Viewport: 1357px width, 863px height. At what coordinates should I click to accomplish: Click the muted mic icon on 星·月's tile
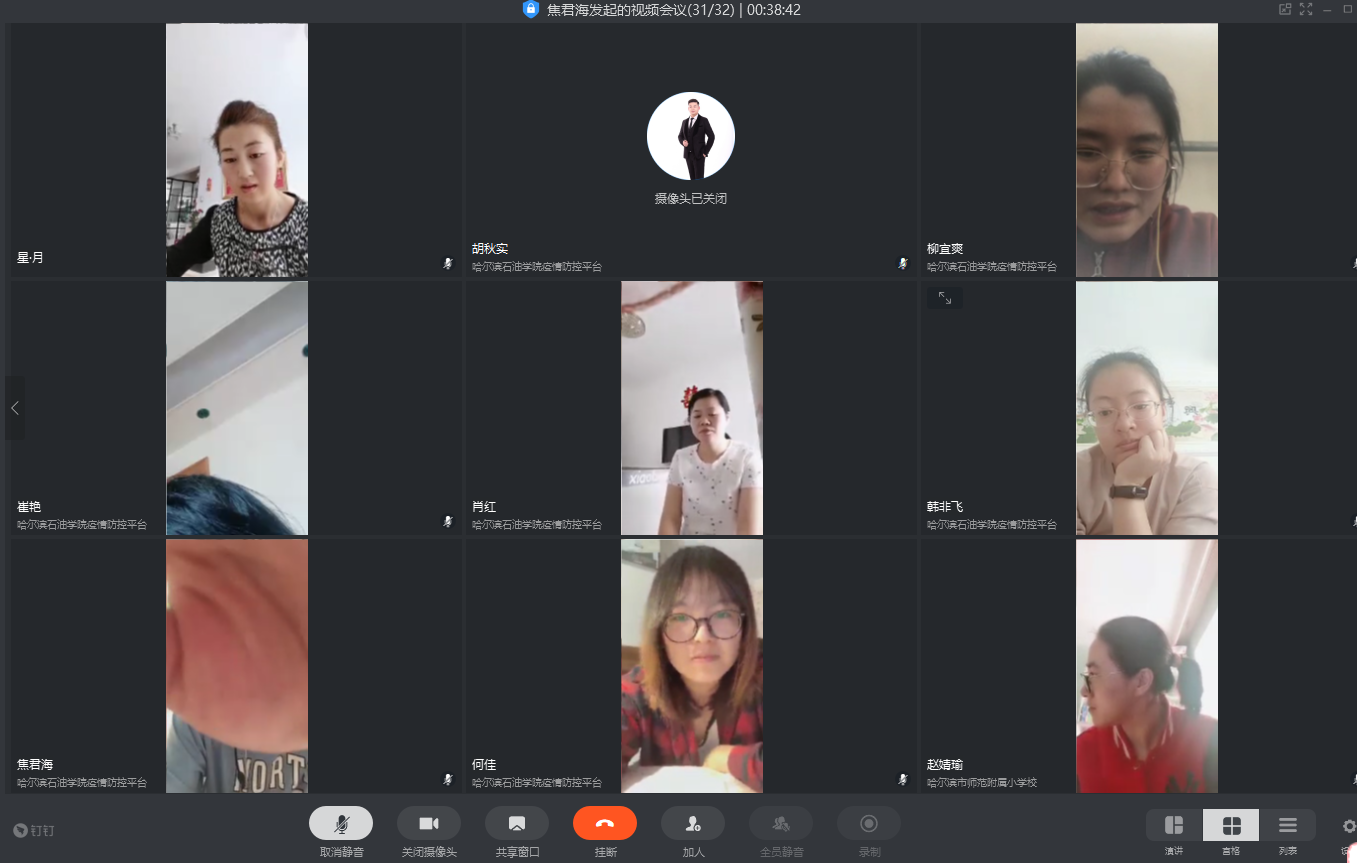(448, 263)
